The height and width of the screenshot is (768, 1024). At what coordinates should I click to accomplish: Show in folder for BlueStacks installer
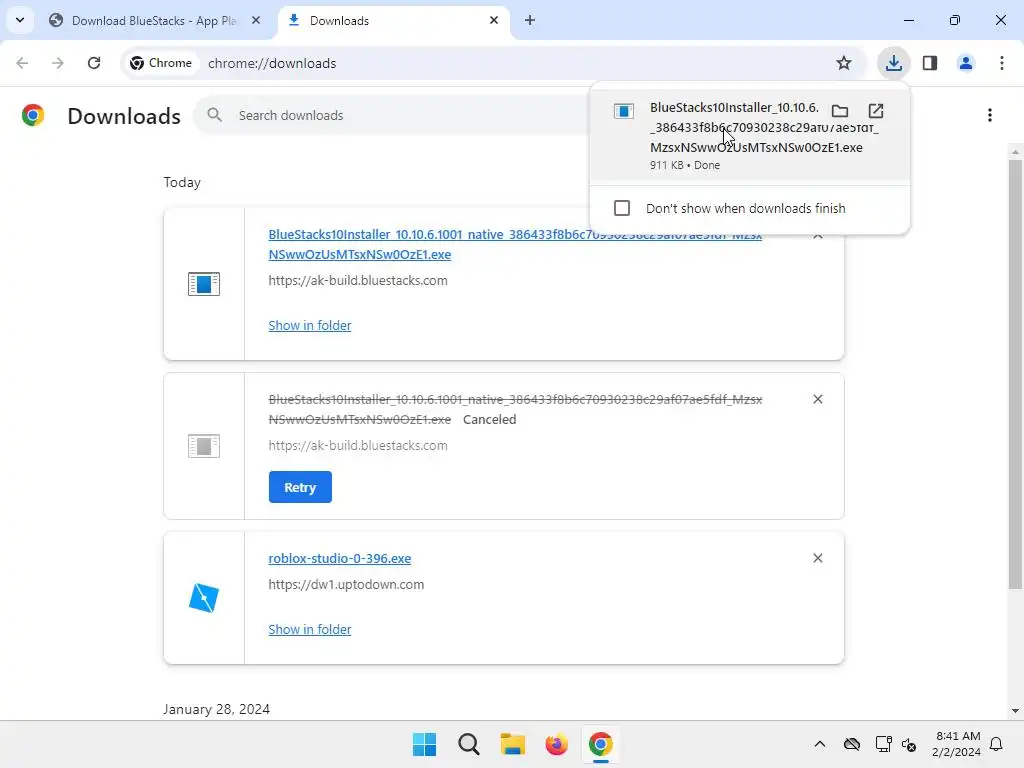[x=310, y=325]
